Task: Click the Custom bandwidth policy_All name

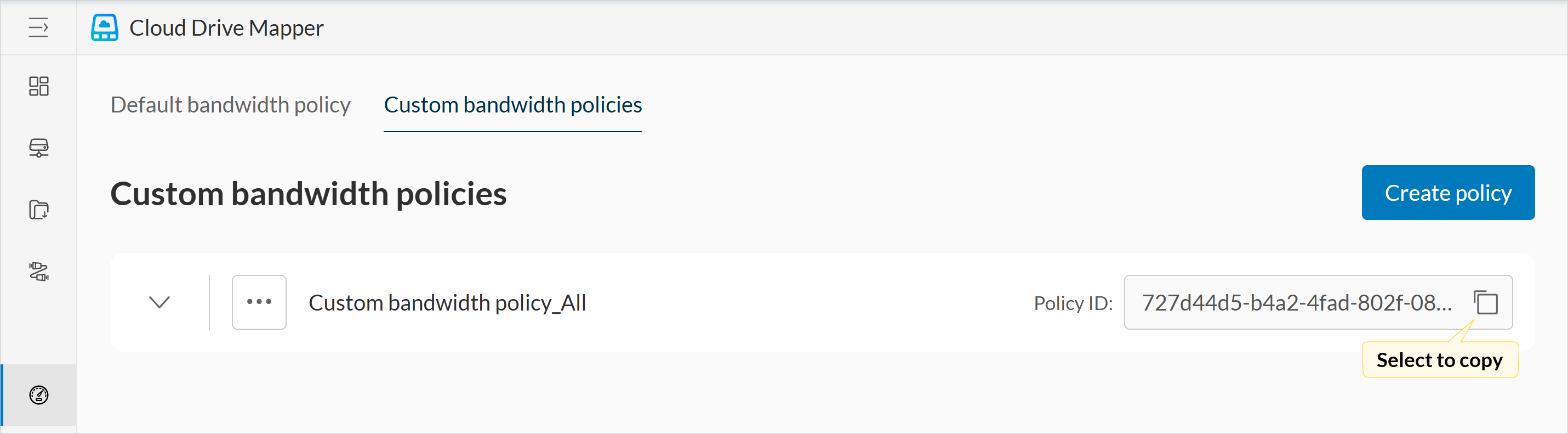Action: (447, 303)
